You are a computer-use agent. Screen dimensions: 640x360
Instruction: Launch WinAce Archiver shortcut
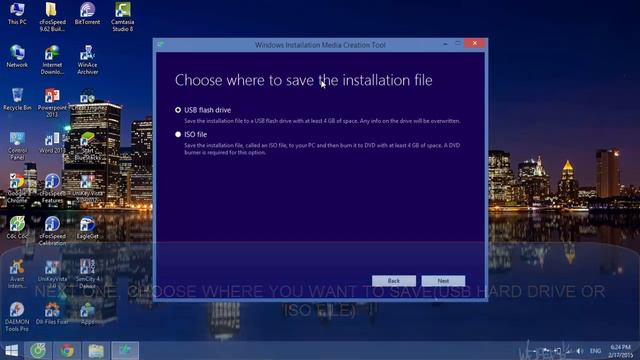coord(87,60)
